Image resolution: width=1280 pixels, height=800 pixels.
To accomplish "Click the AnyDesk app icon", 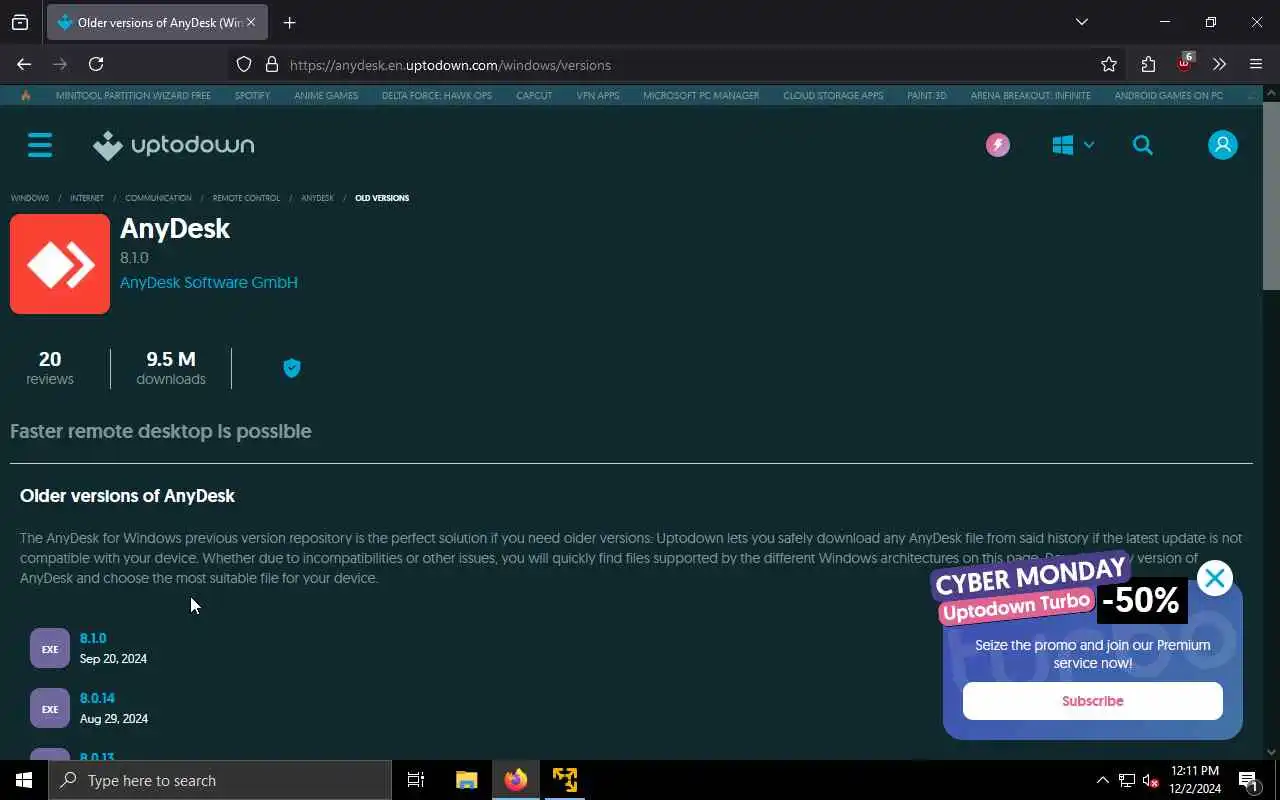I will pos(60,264).
